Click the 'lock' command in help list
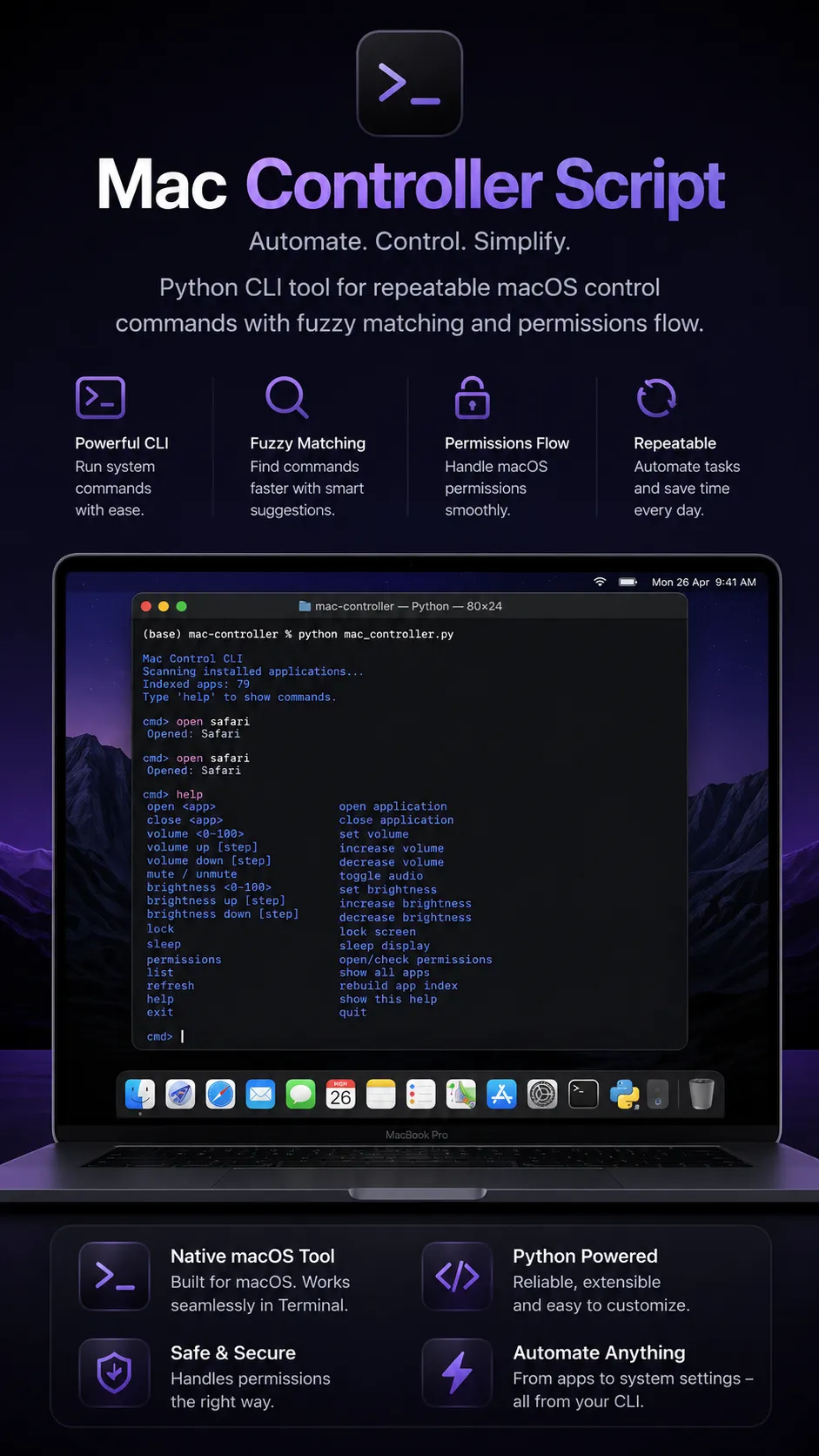The image size is (819, 1456). (160, 928)
